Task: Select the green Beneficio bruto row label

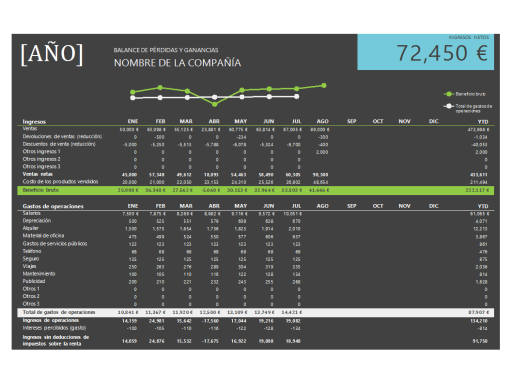Action: click(x=41, y=190)
